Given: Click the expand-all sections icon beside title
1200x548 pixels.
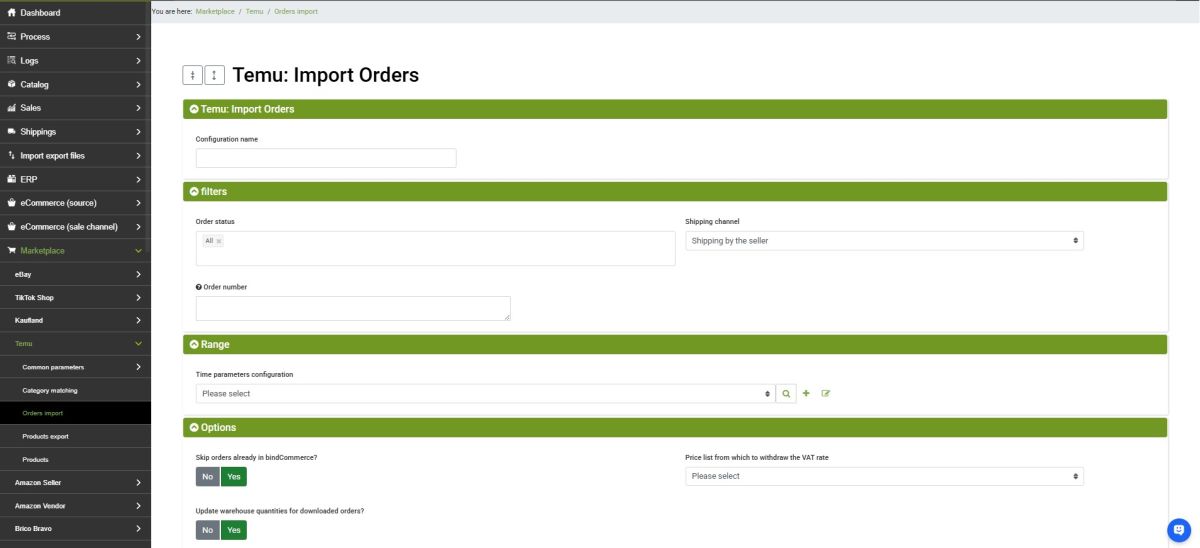Looking at the screenshot, I should click(214, 75).
